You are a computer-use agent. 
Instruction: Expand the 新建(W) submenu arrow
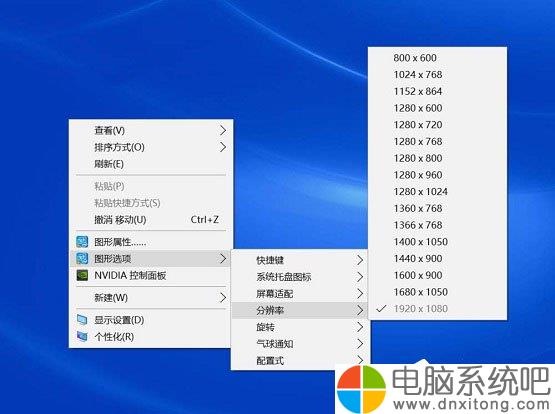pyautogui.click(x=223, y=298)
